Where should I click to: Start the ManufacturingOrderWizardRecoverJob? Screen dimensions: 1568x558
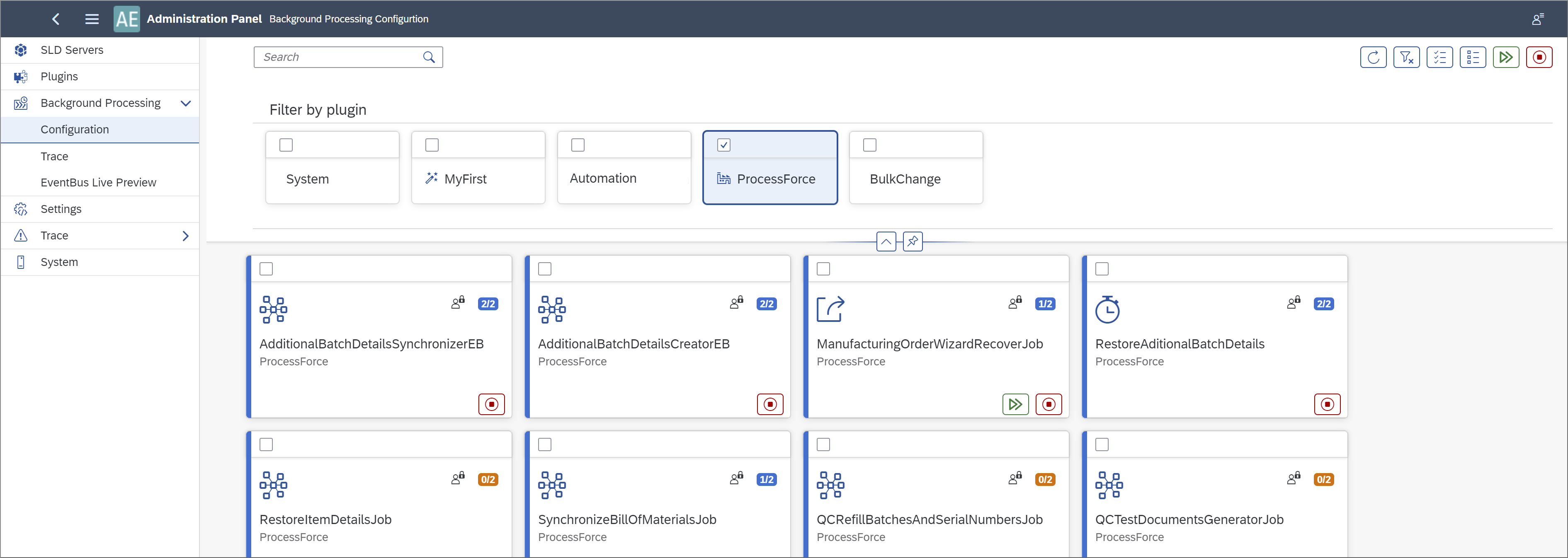tap(1015, 404)
